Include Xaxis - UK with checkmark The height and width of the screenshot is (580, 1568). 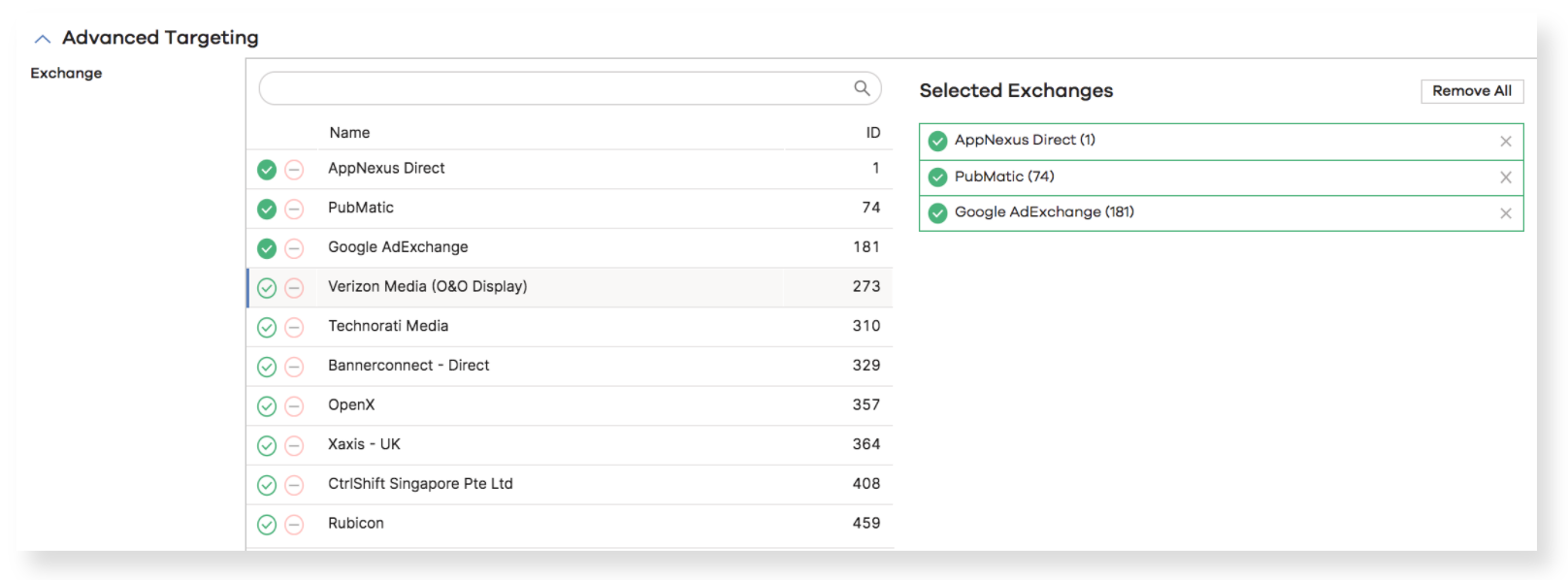coord(267,446)
